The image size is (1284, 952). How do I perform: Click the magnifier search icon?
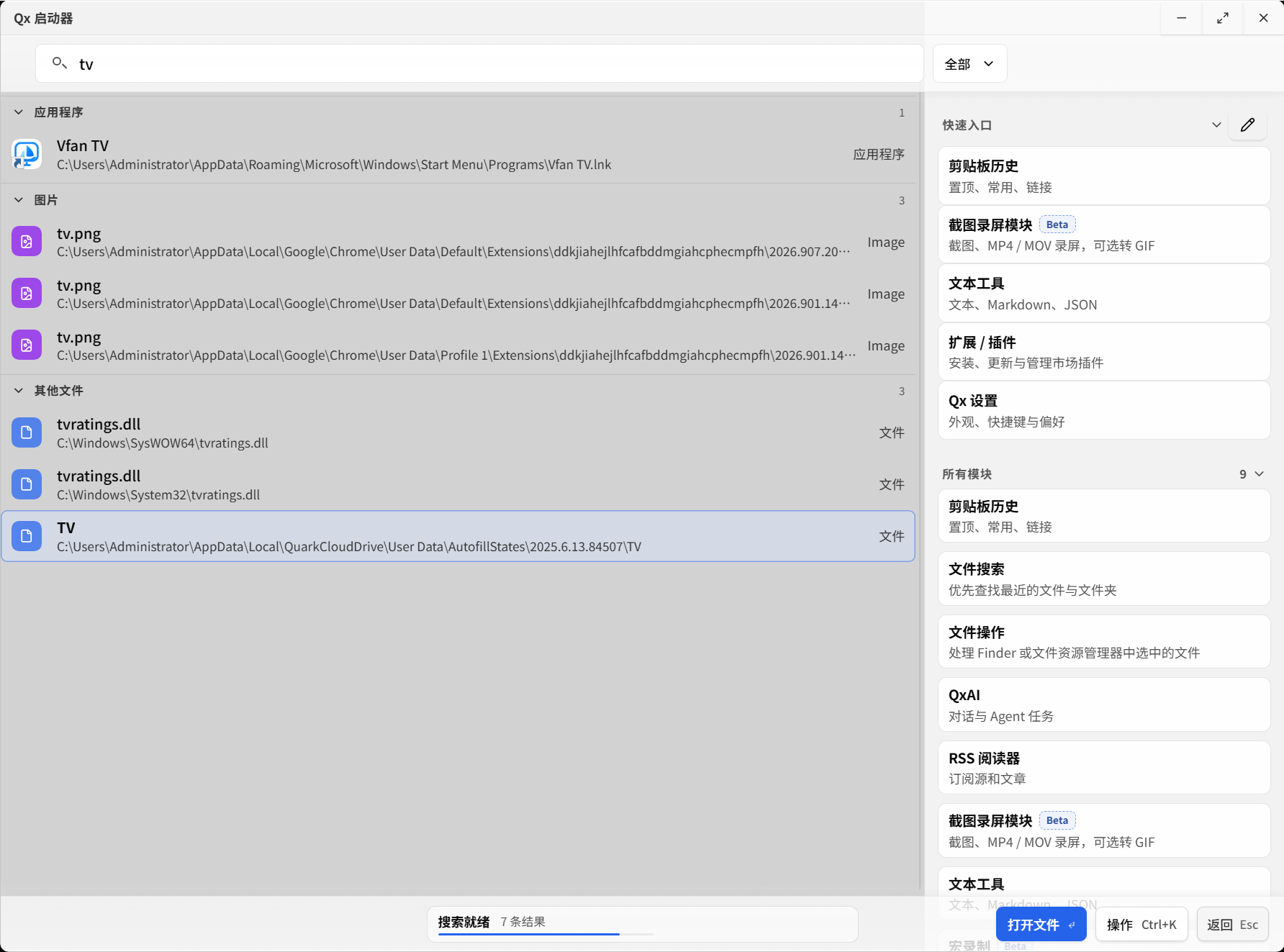click(60, 63)
